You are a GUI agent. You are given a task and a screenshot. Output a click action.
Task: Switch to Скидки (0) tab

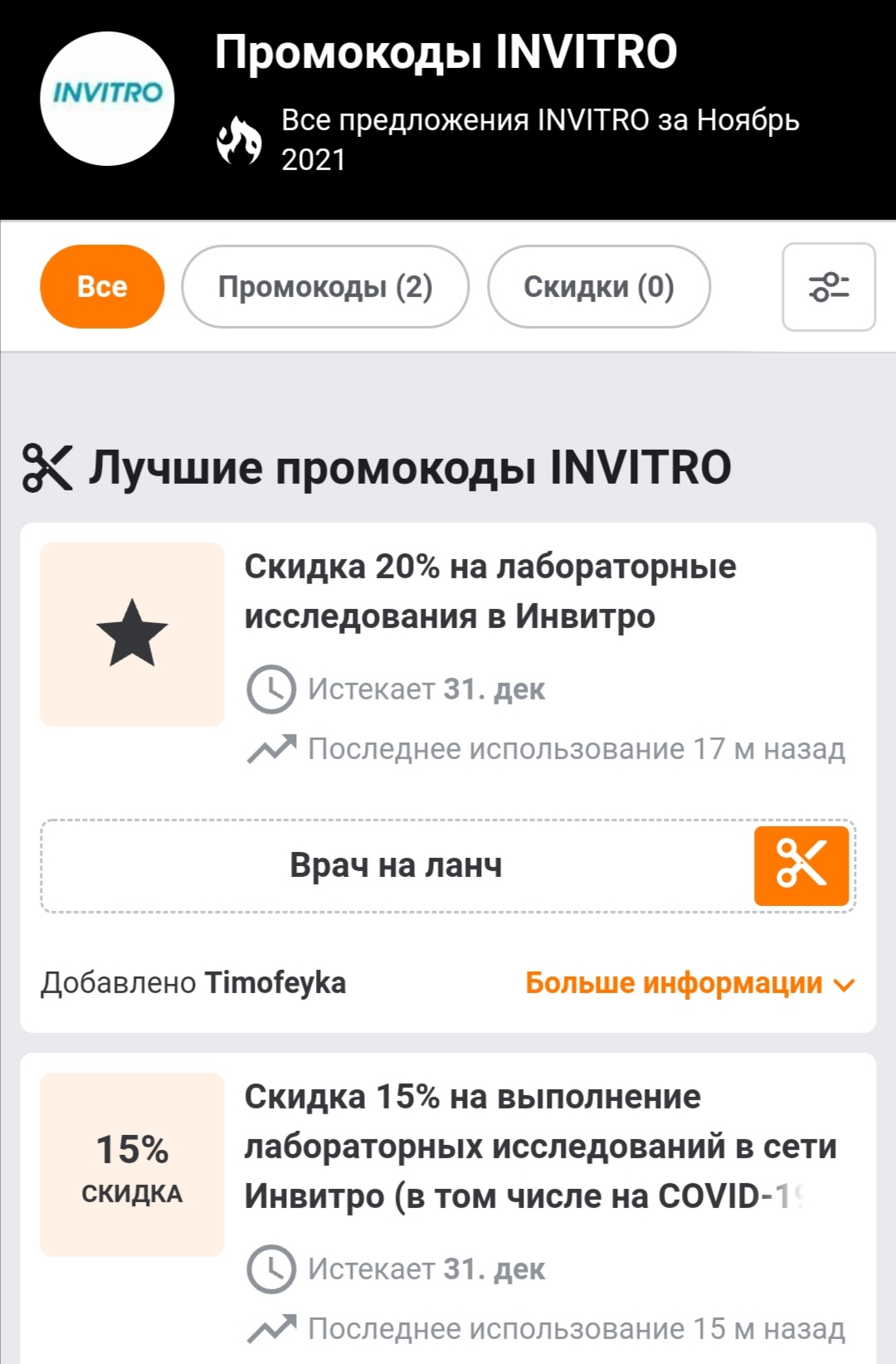[x=599, y=286]
